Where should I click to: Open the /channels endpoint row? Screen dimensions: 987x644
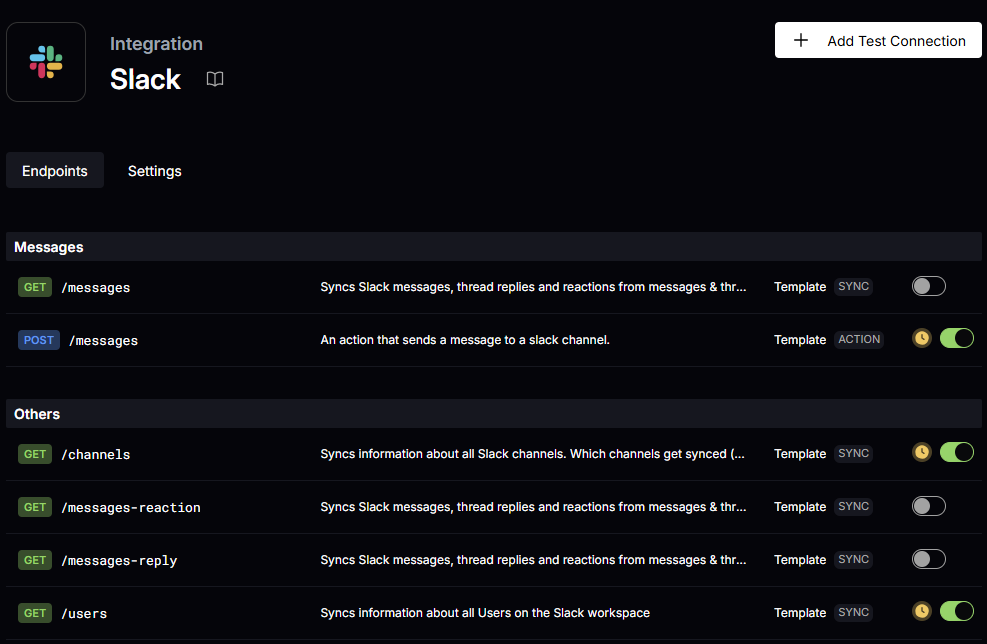(x=96, y=454)
